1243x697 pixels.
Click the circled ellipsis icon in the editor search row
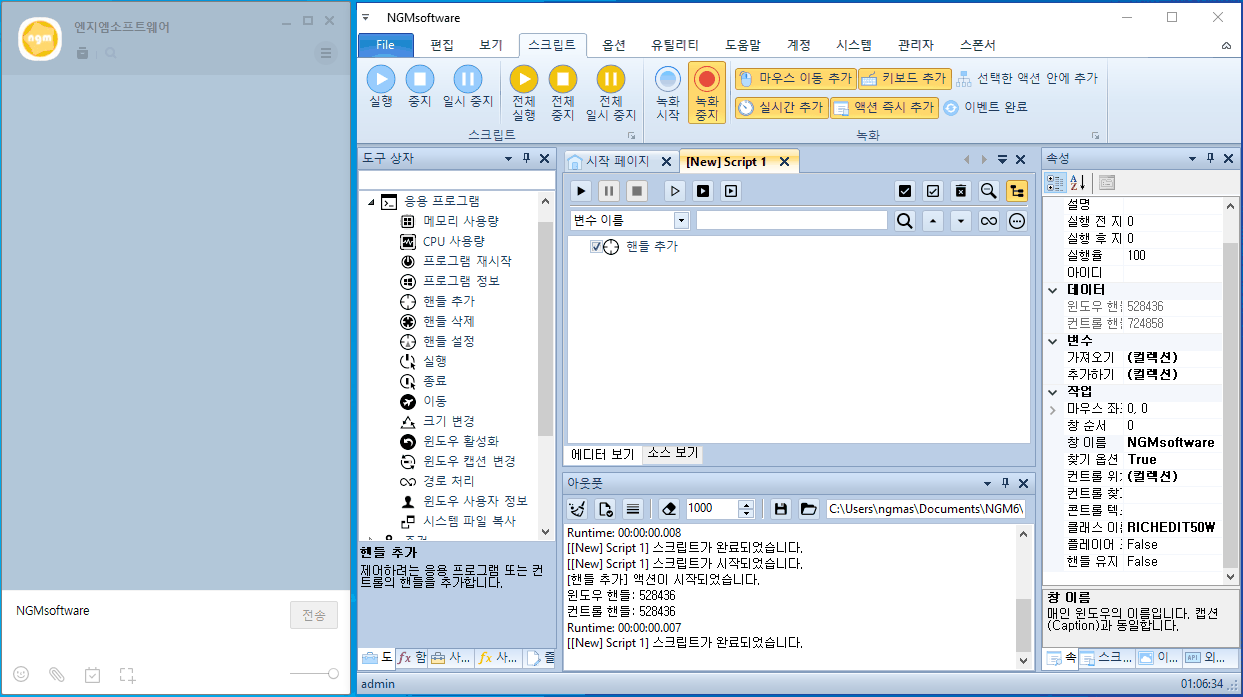[1017, 220]
